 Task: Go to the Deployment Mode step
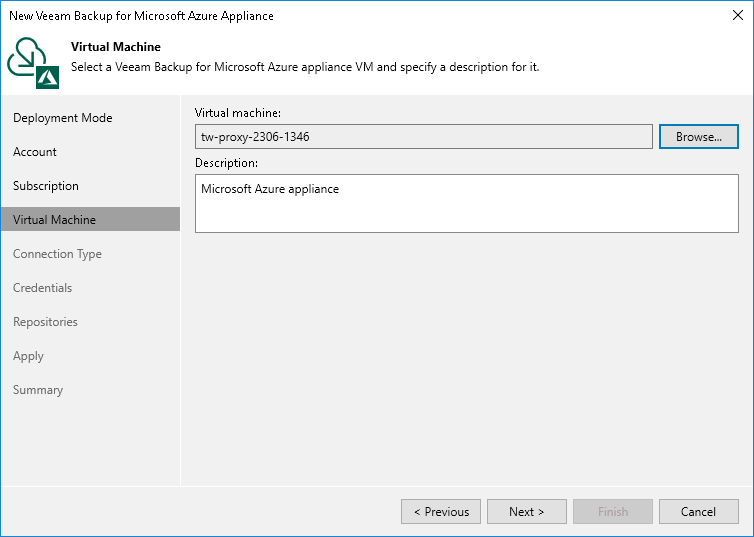pyautogui.click(x=62, y=118)
